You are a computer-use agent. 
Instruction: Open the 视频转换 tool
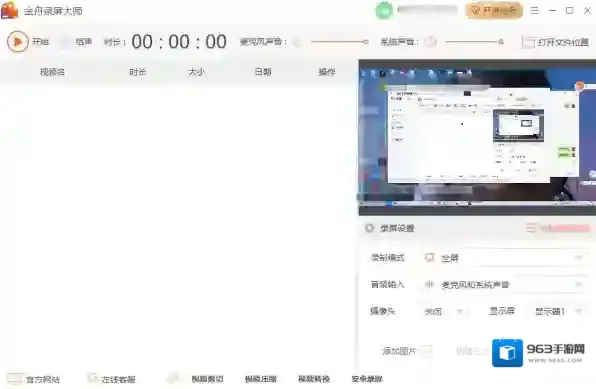click(x=314, y=379)
